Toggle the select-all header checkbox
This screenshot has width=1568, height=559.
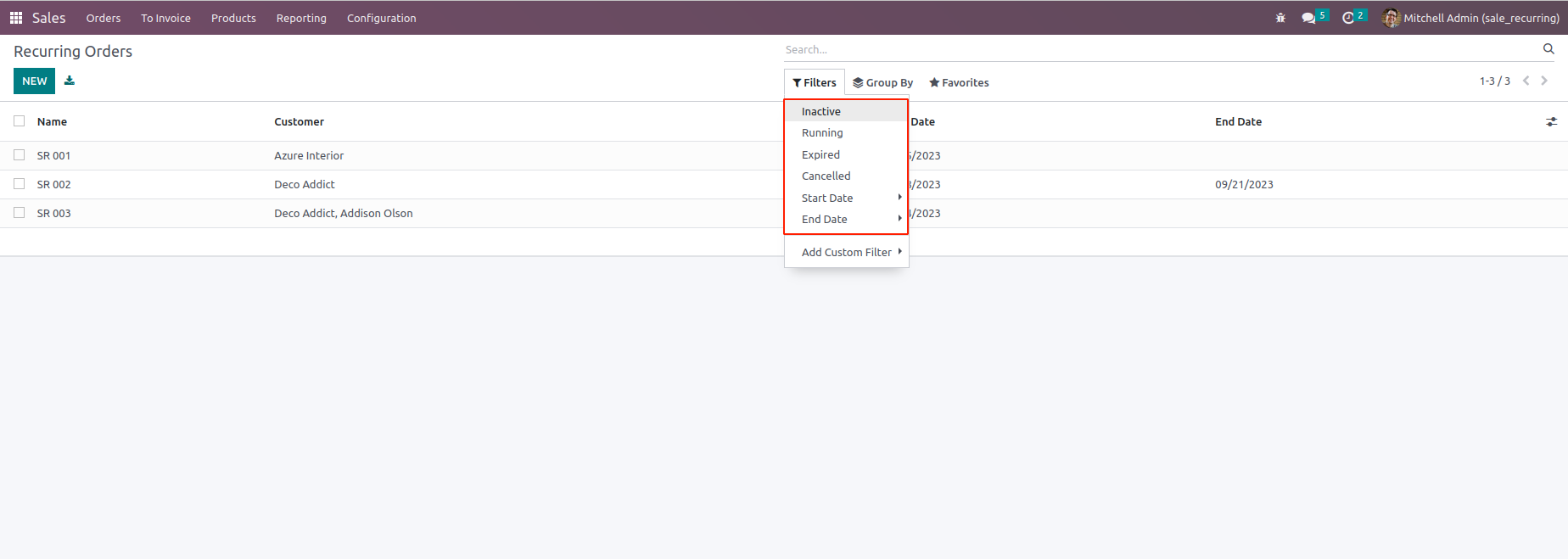point(19,121)
